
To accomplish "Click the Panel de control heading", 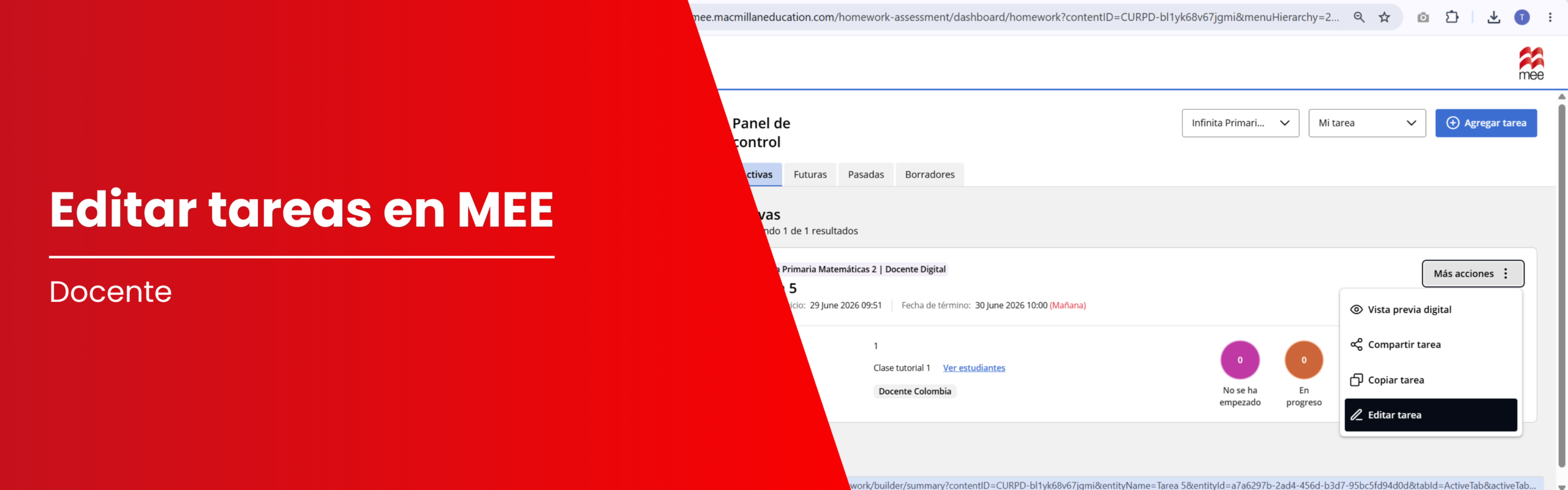I will (x=761, y=133).
